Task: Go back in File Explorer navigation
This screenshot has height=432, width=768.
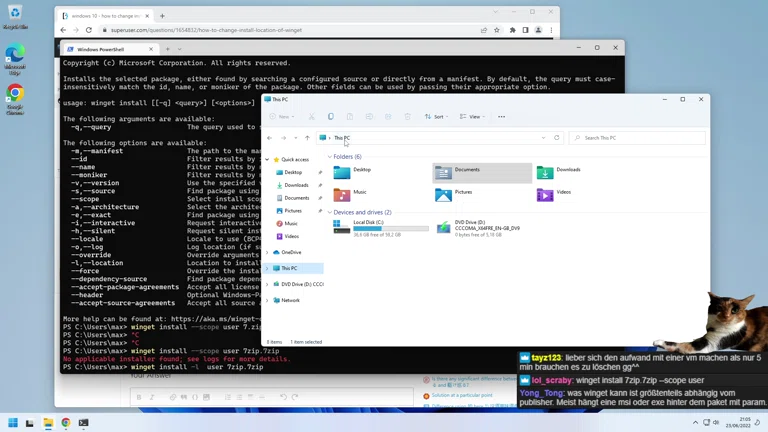Action: [269, 138]
